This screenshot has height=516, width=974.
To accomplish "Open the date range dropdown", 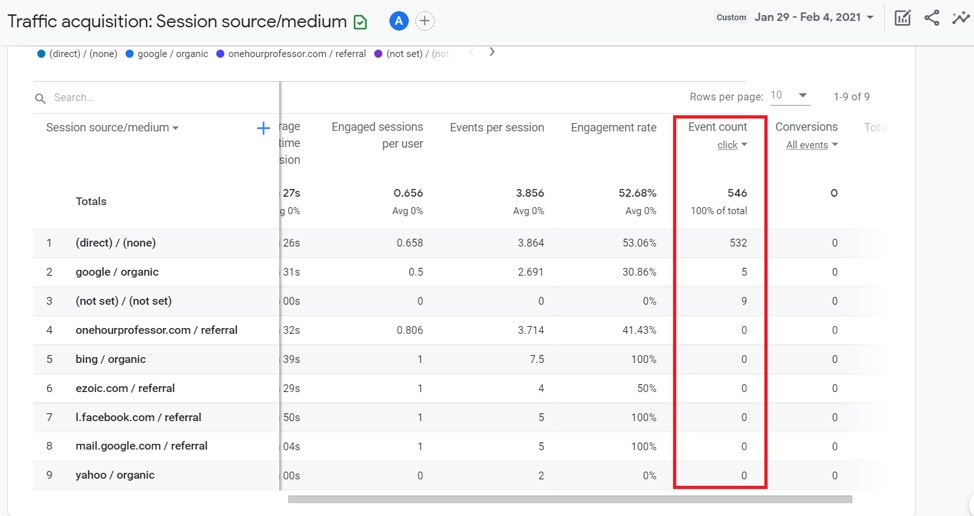I will 814,18.
